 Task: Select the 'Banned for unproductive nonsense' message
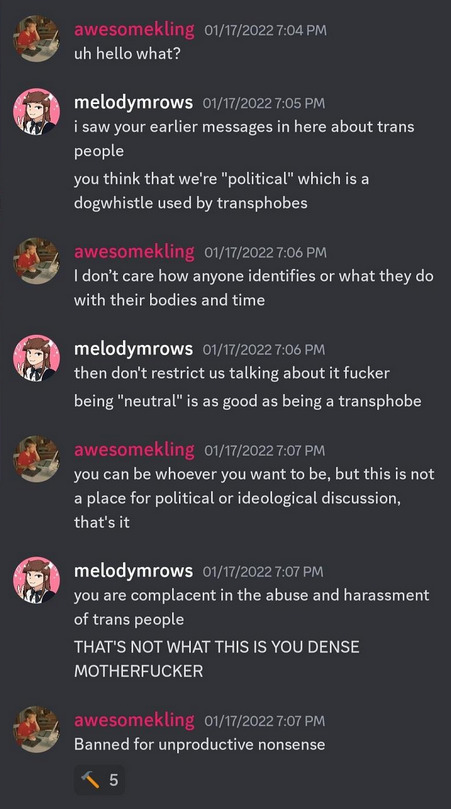pos(200,745)
